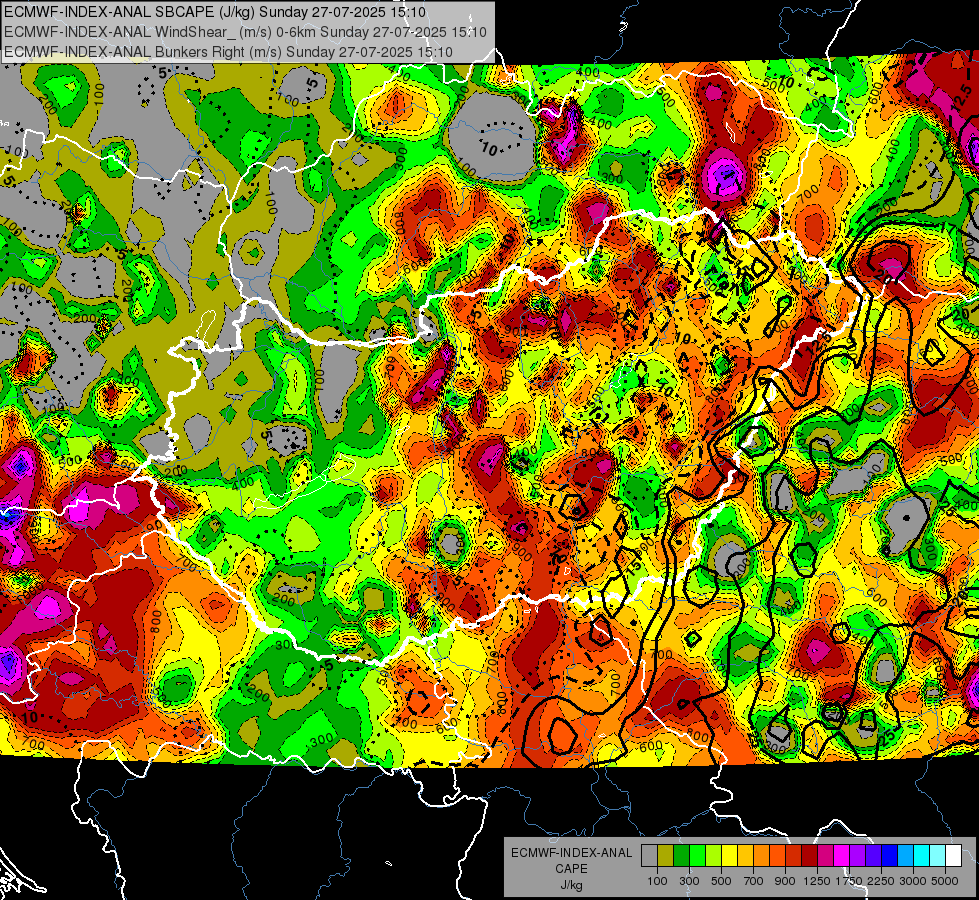The height and width of the screenshot is (900, 979).
Task: Pick the dark maroon swatch left of 1250
Action: (x=810, y=856)
